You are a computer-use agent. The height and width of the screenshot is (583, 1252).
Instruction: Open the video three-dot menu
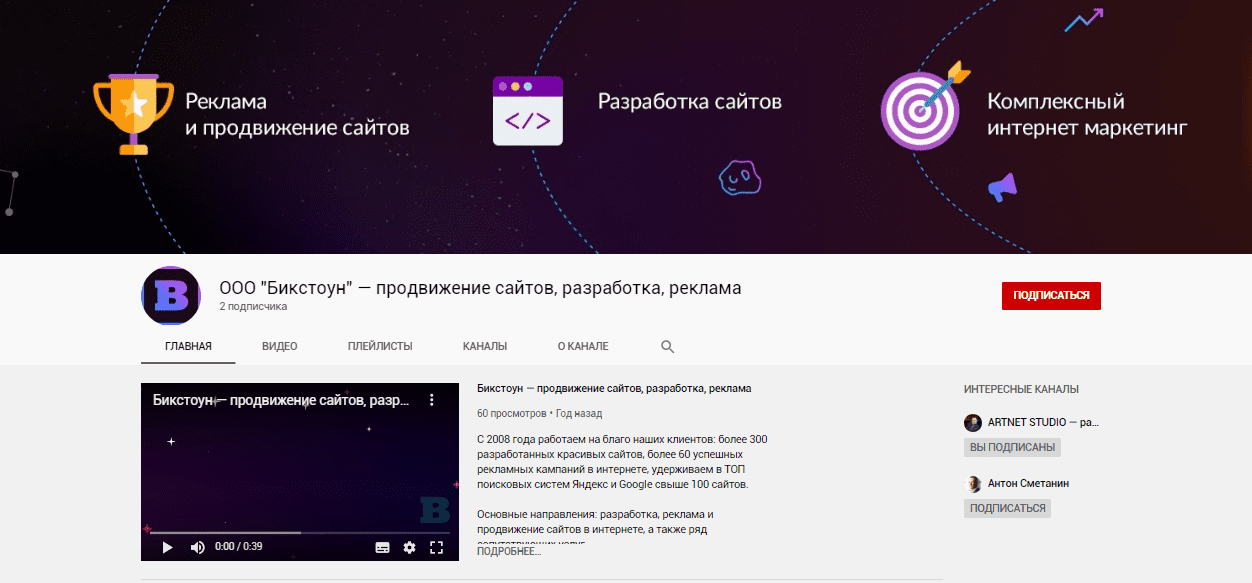point(432,400)
